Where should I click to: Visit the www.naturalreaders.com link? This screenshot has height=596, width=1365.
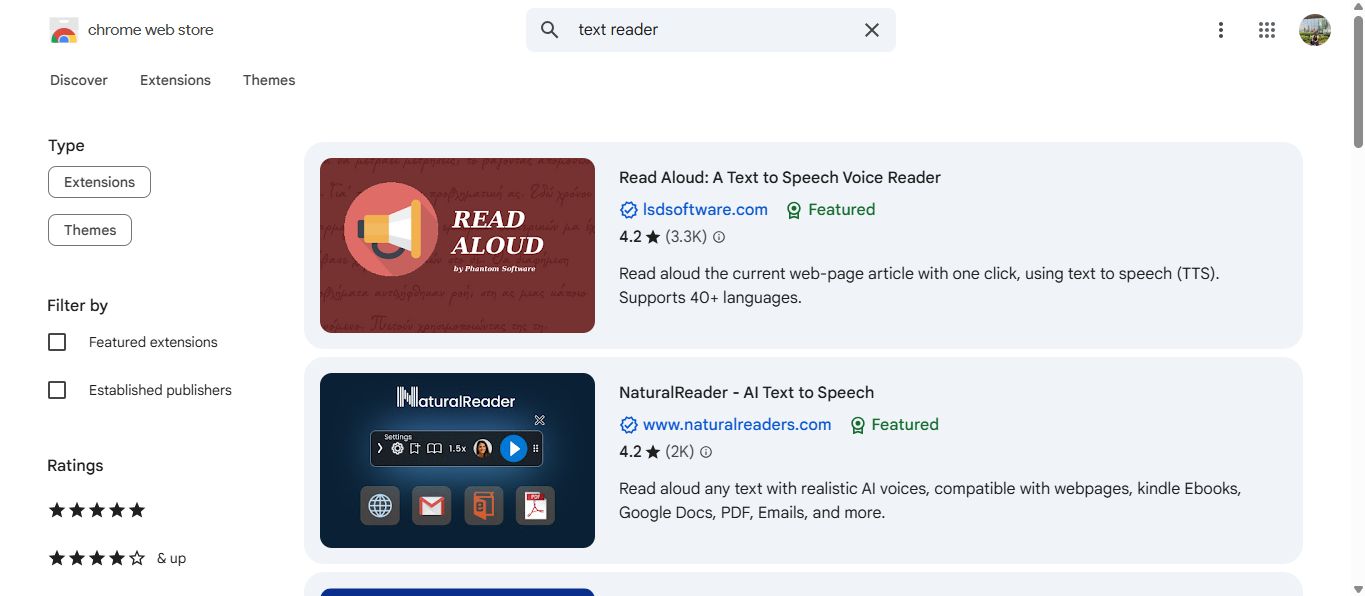pos(737,424)
